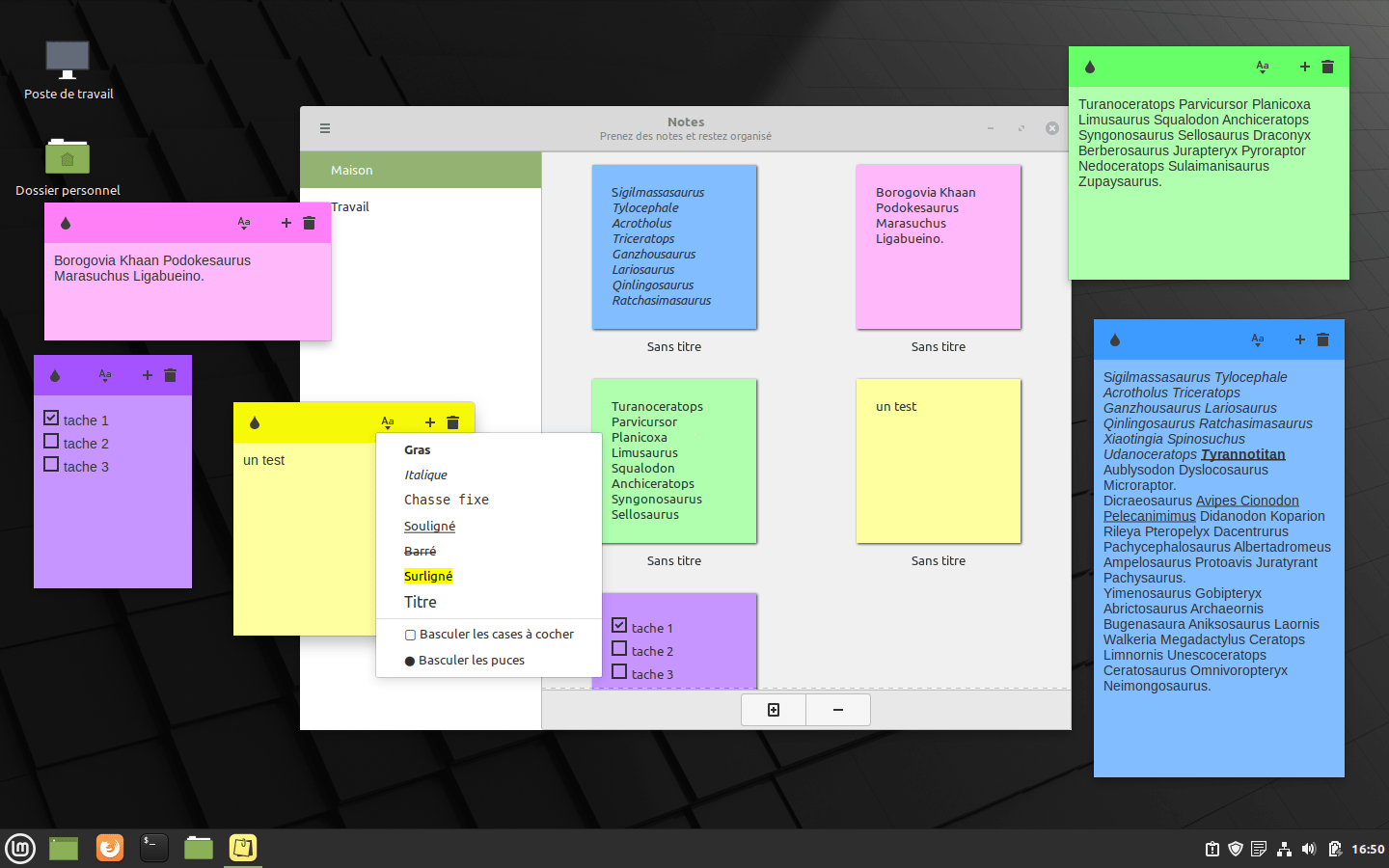Open the hamburger menu in the Notes window
The image size is (1389, 868).
325,128
